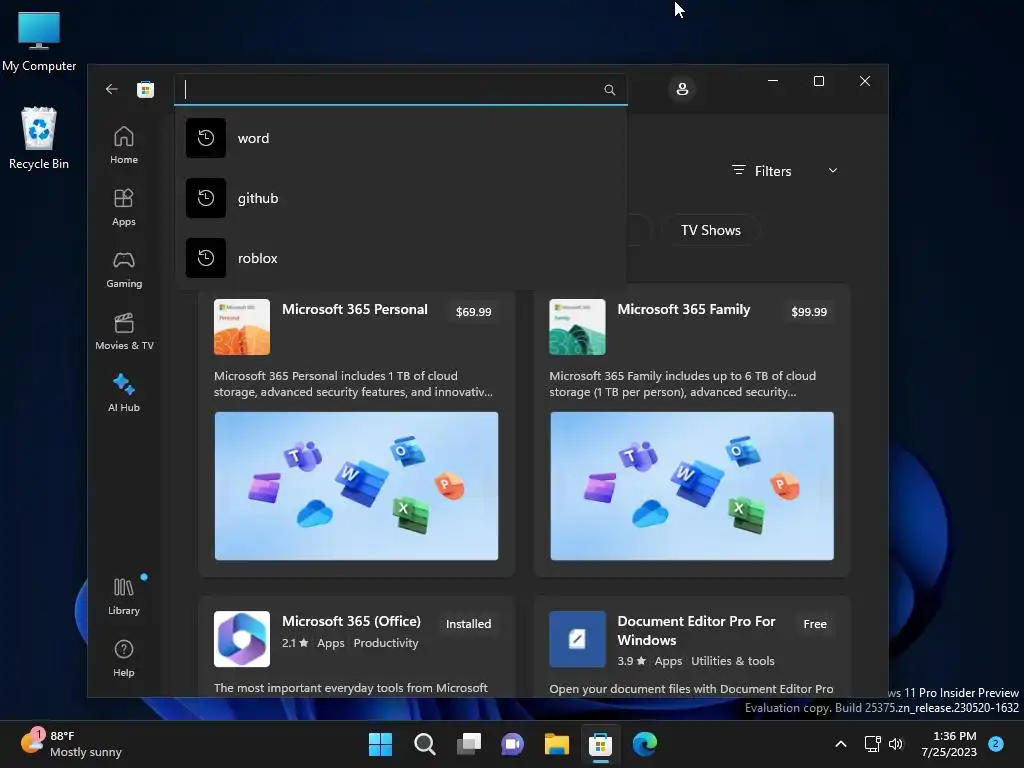This screenshot has height=768, width=1024.
Task: Select Recycle Bin desktop icon
Action: (x=39, y=138)
